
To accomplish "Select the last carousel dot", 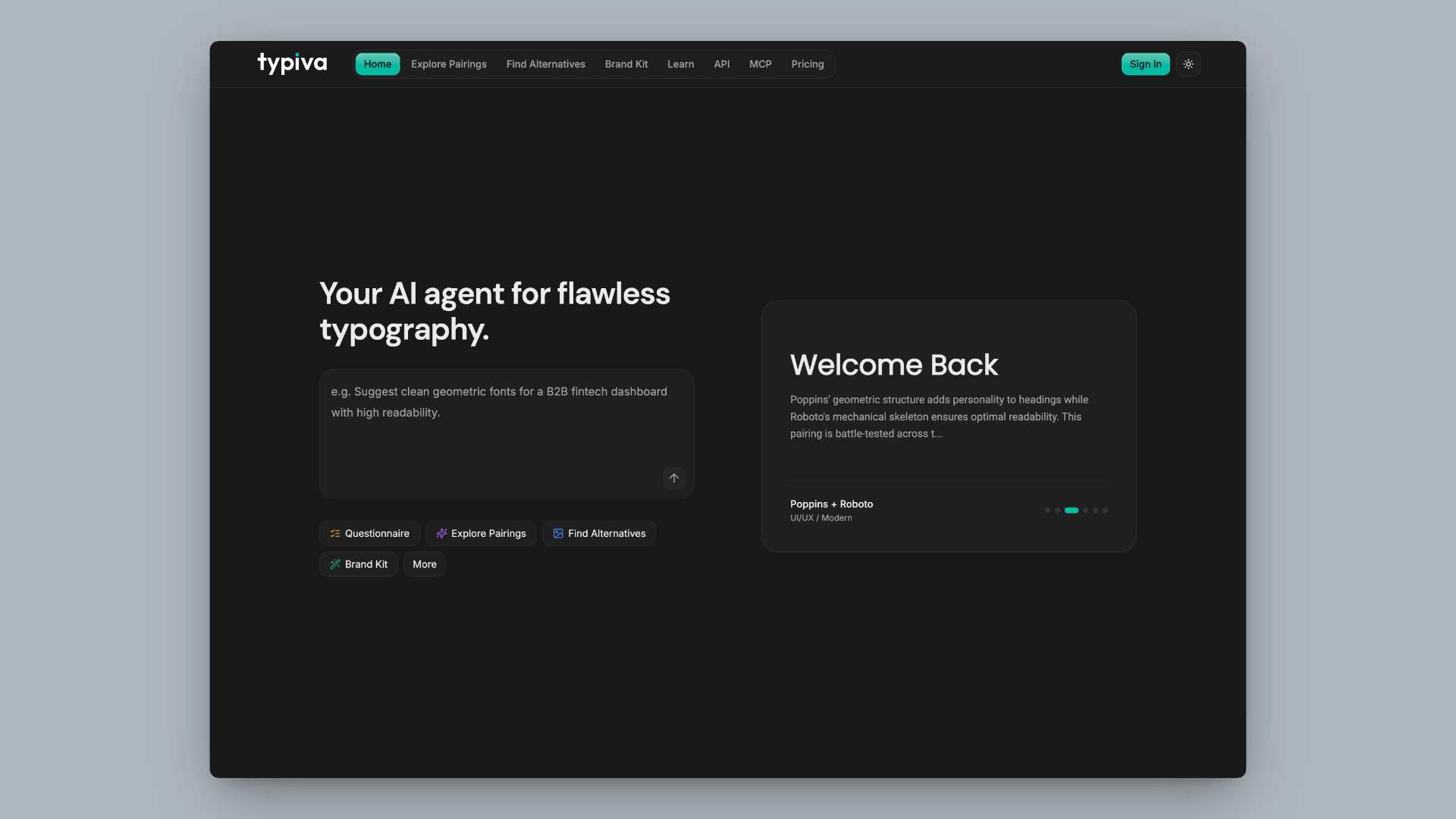I will 1105,510.
